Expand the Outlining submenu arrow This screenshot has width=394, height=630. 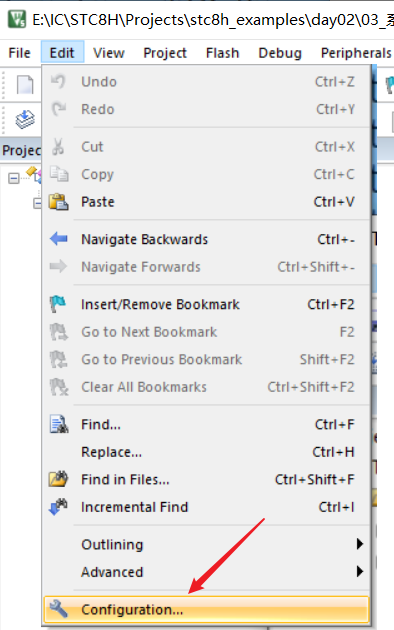[359, 544]
